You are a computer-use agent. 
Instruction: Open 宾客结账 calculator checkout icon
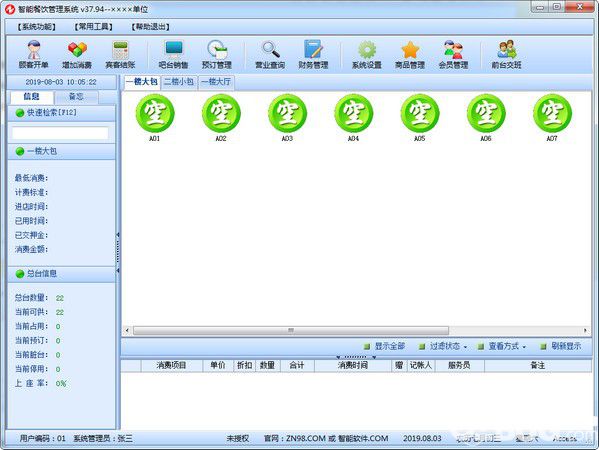click(x=120, y=55)
